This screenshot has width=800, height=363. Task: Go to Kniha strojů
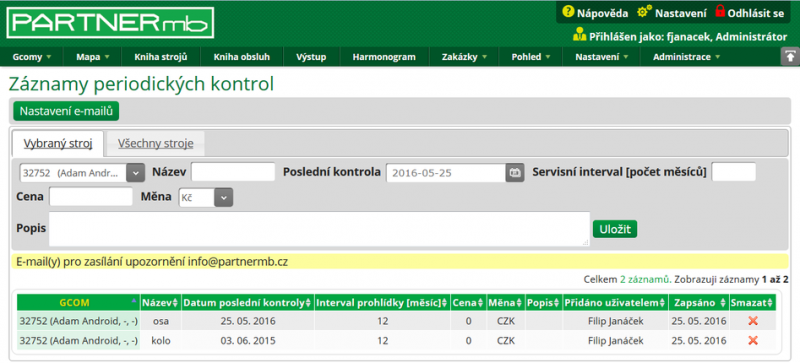pos(161,57)
